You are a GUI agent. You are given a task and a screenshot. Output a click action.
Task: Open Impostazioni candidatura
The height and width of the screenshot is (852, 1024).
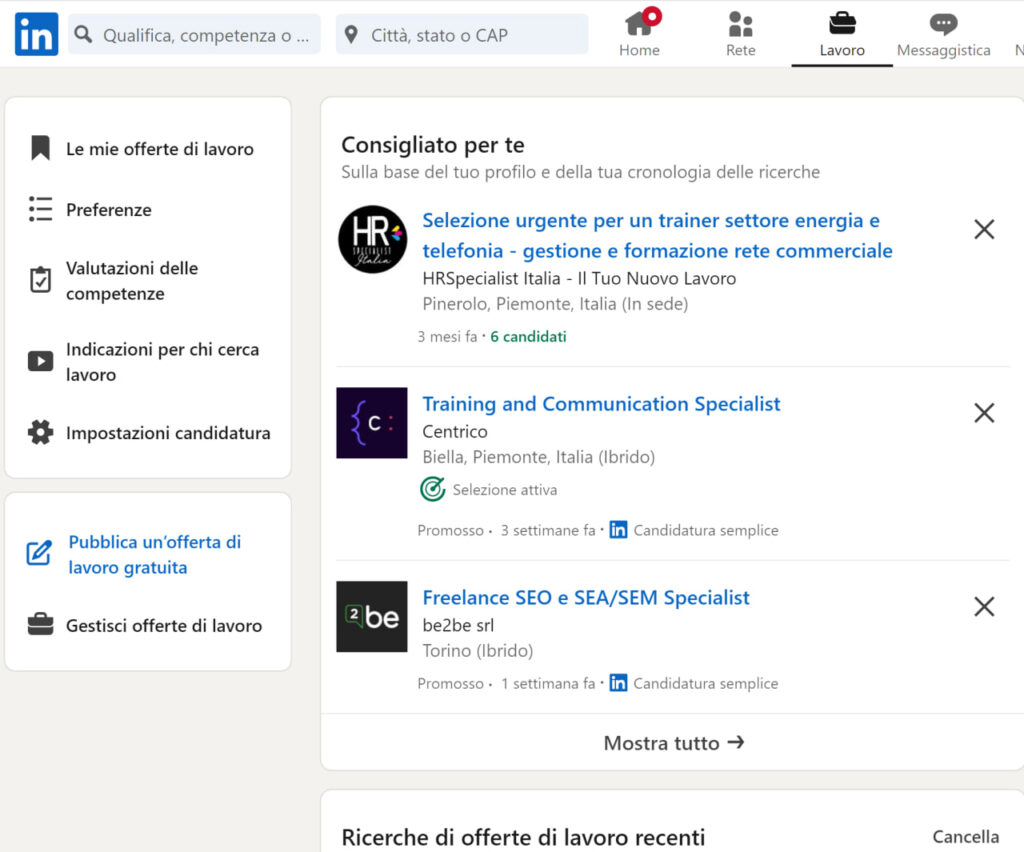click(x=168, y=433)
